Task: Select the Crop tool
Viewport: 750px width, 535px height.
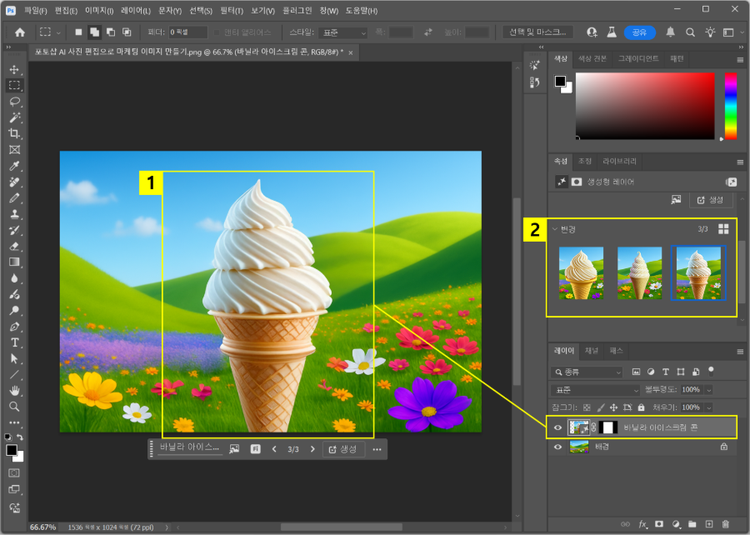Action: 15,134
